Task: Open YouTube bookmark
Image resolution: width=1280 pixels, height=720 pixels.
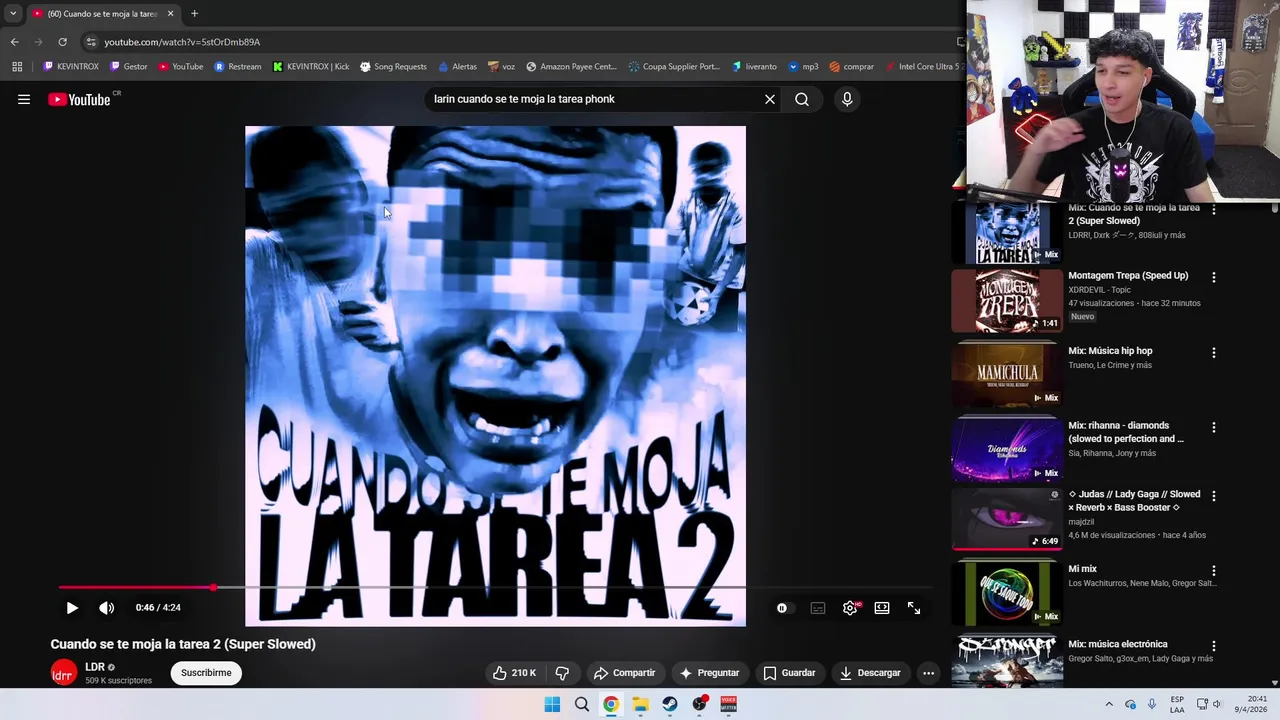Action: (181, 67)
